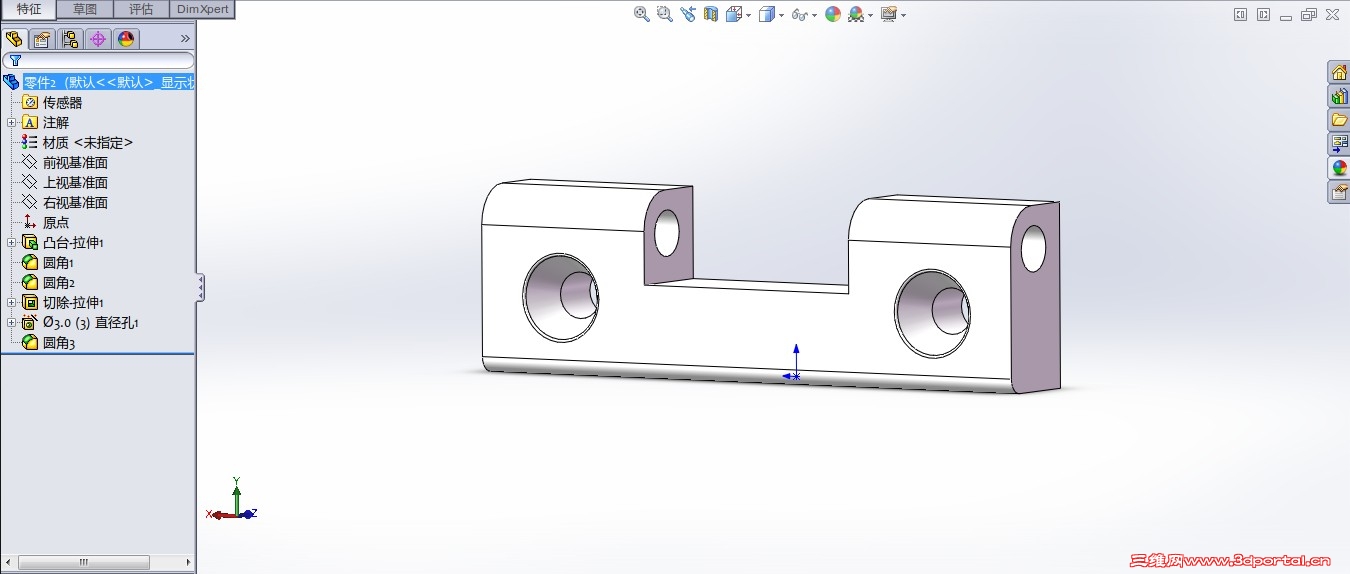Click the Zoom to Area icon
This screenshot has height=574, width=1350.
click(x=664, y=14)
